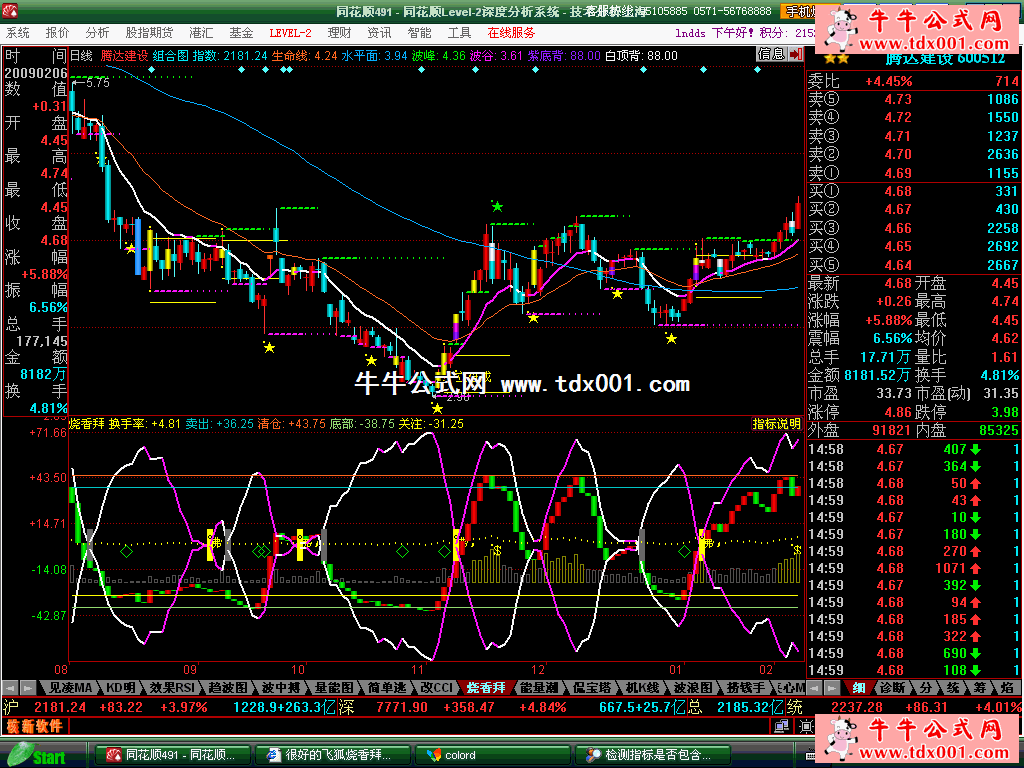This screenshot has height=768, width=1024.
Task: Select the 统 tab in quote panel
Action: [x=954, y=688]
